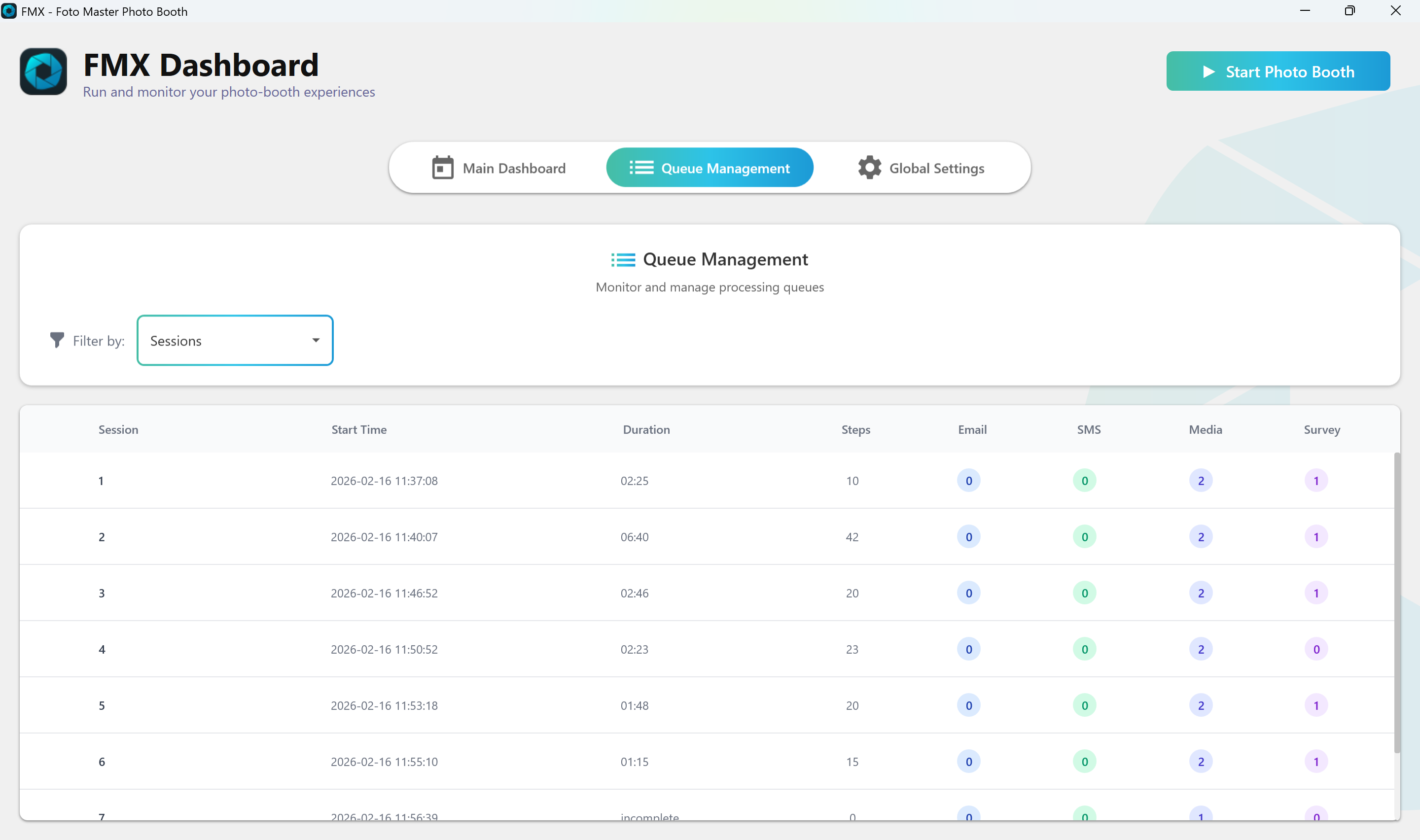Click the Duration column header

tap(646, 430)
